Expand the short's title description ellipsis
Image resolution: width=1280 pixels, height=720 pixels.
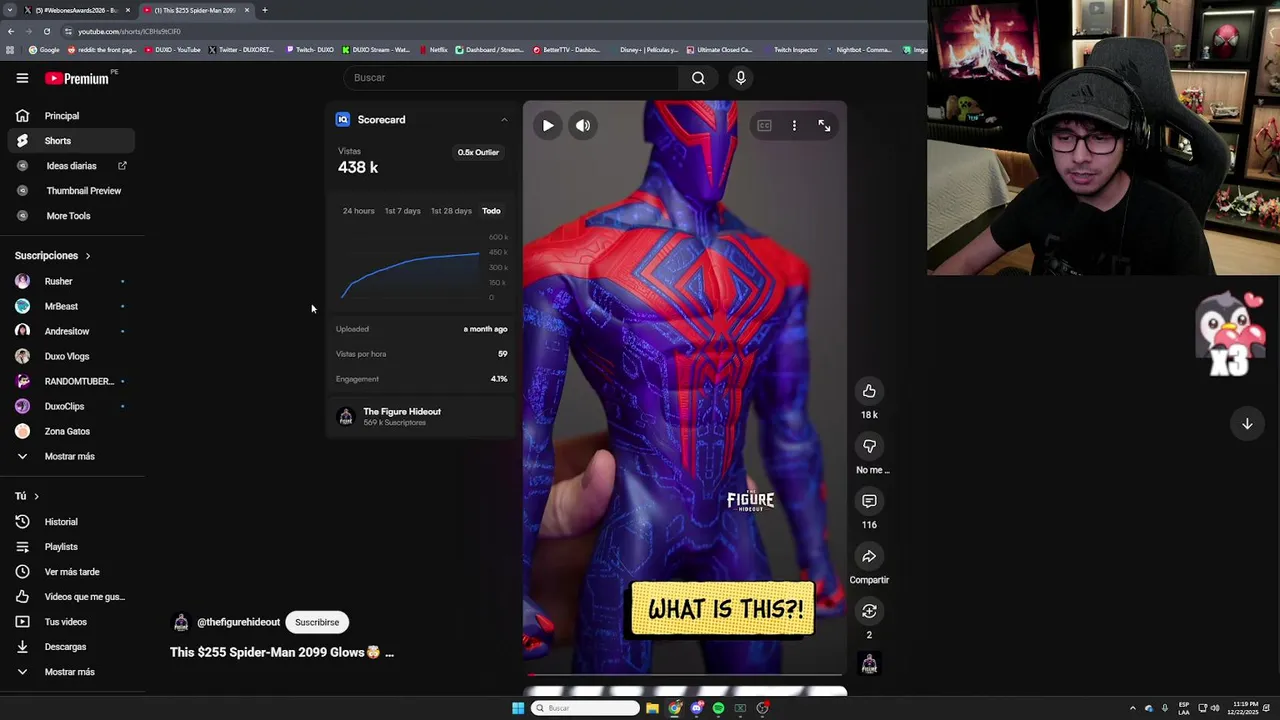pyautogui.click(x=389, y=653)
